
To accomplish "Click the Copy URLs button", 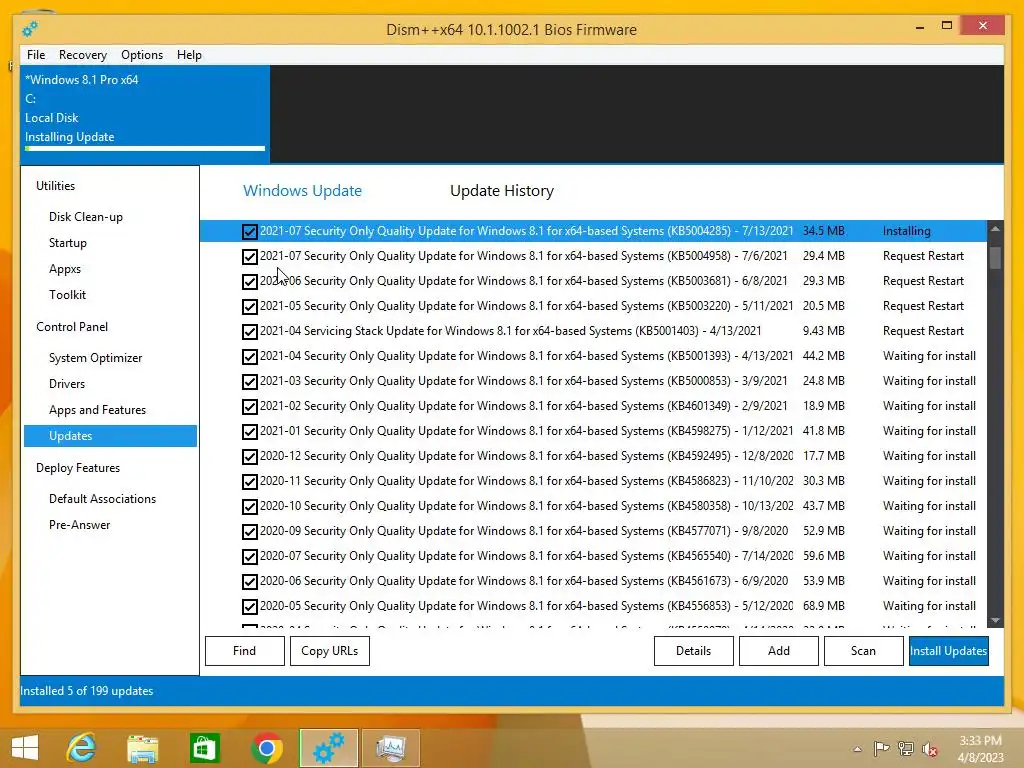I will pyautogui.click(x=330, y=651).
